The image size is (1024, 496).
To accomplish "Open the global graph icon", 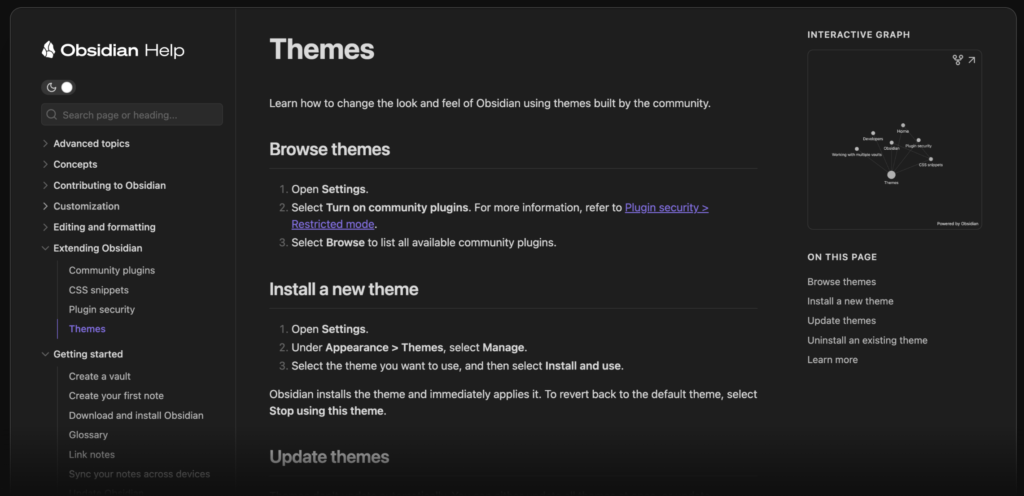I will click(x=957, y=60).
